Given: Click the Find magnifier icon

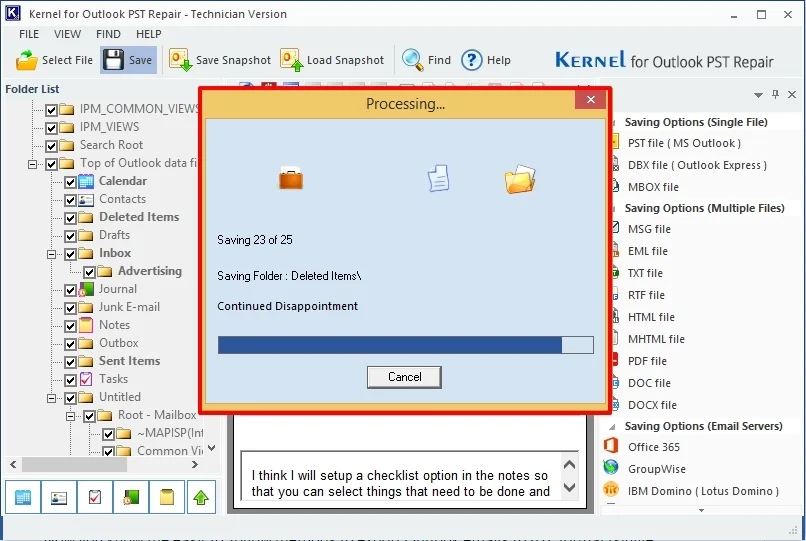Looking at the screenshot, I should 412,60.
